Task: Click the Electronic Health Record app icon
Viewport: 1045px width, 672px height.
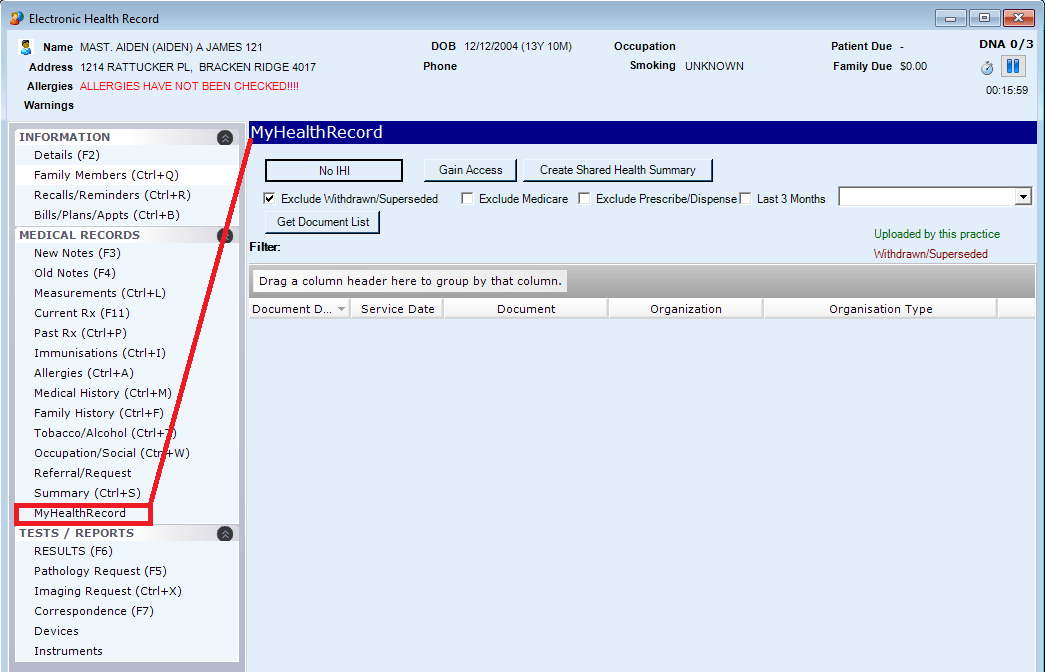Action: (17, 18)
